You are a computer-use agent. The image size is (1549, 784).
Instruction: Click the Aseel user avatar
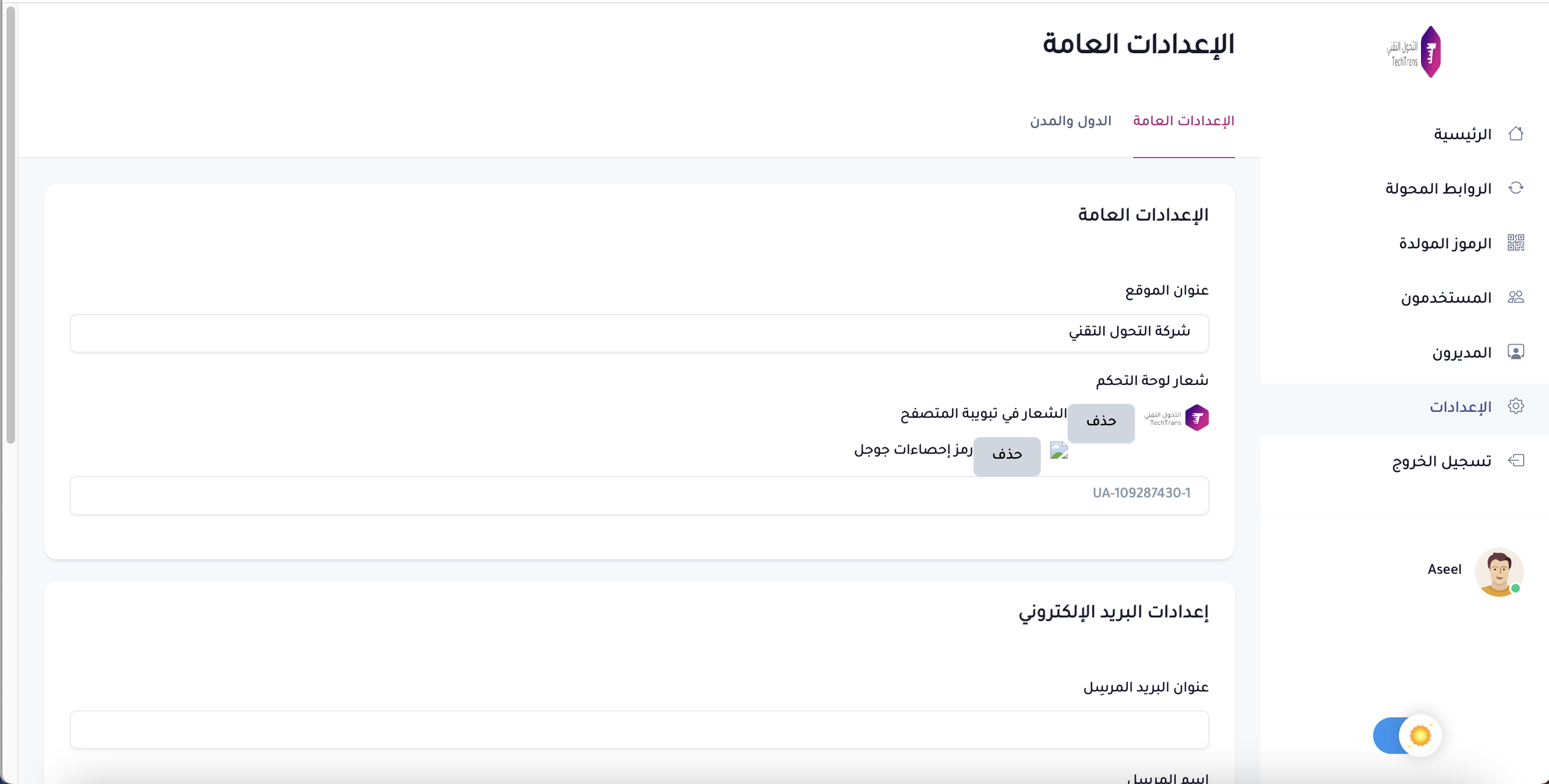1498,571
